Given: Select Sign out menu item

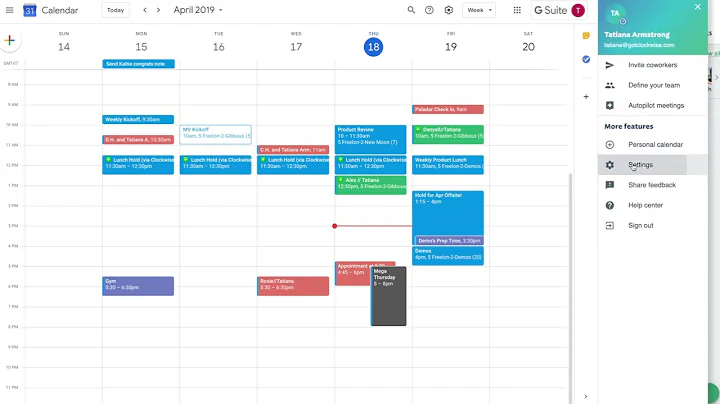Looking at the screenshot, I should coord(652,225).
